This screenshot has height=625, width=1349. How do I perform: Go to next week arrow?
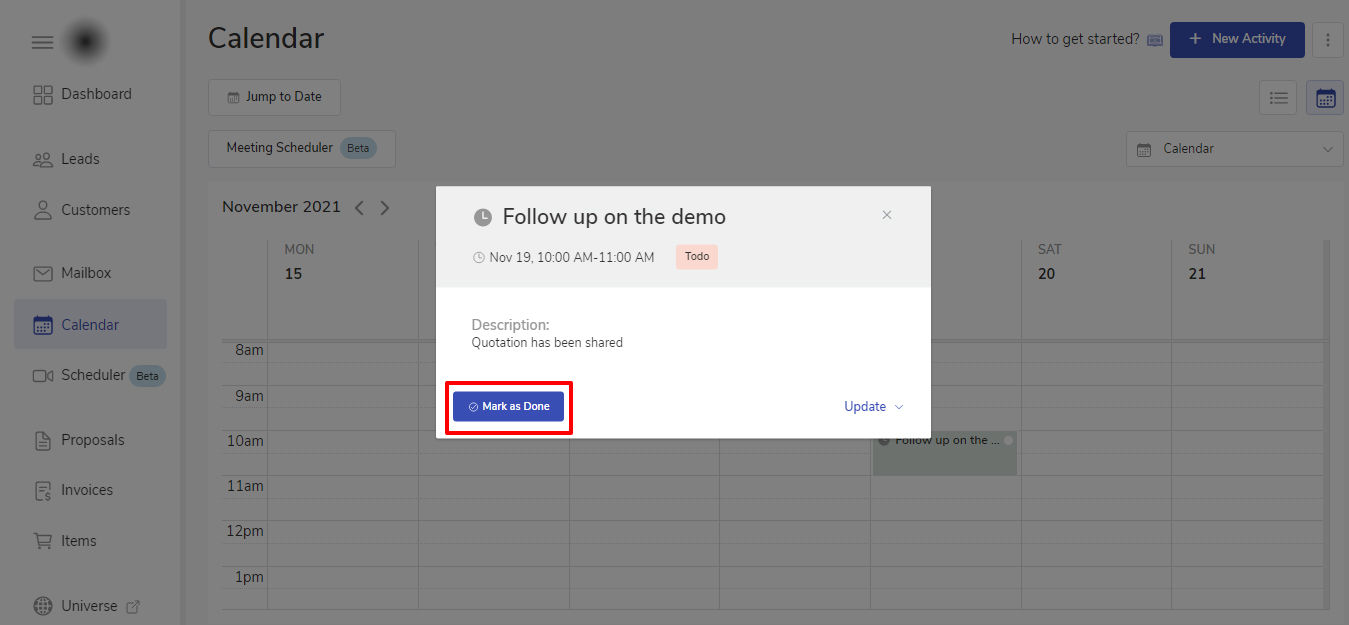385,208
